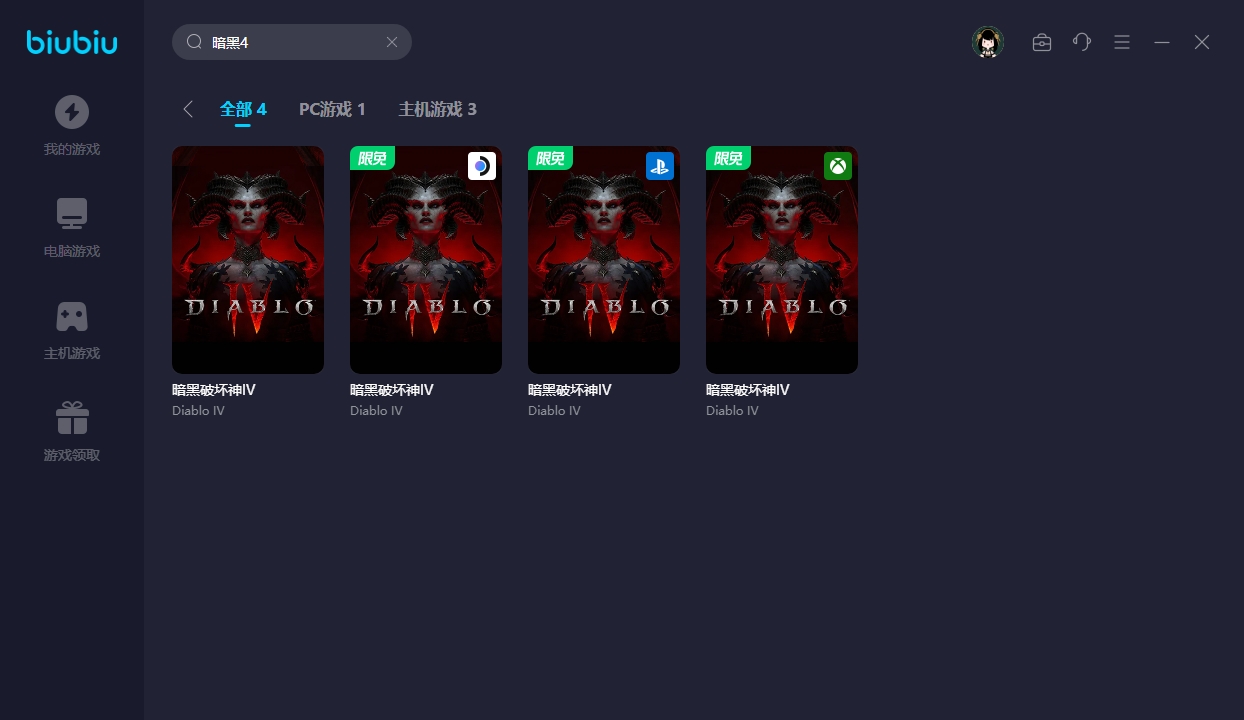Click the biubiu logo

click(72, 42)
